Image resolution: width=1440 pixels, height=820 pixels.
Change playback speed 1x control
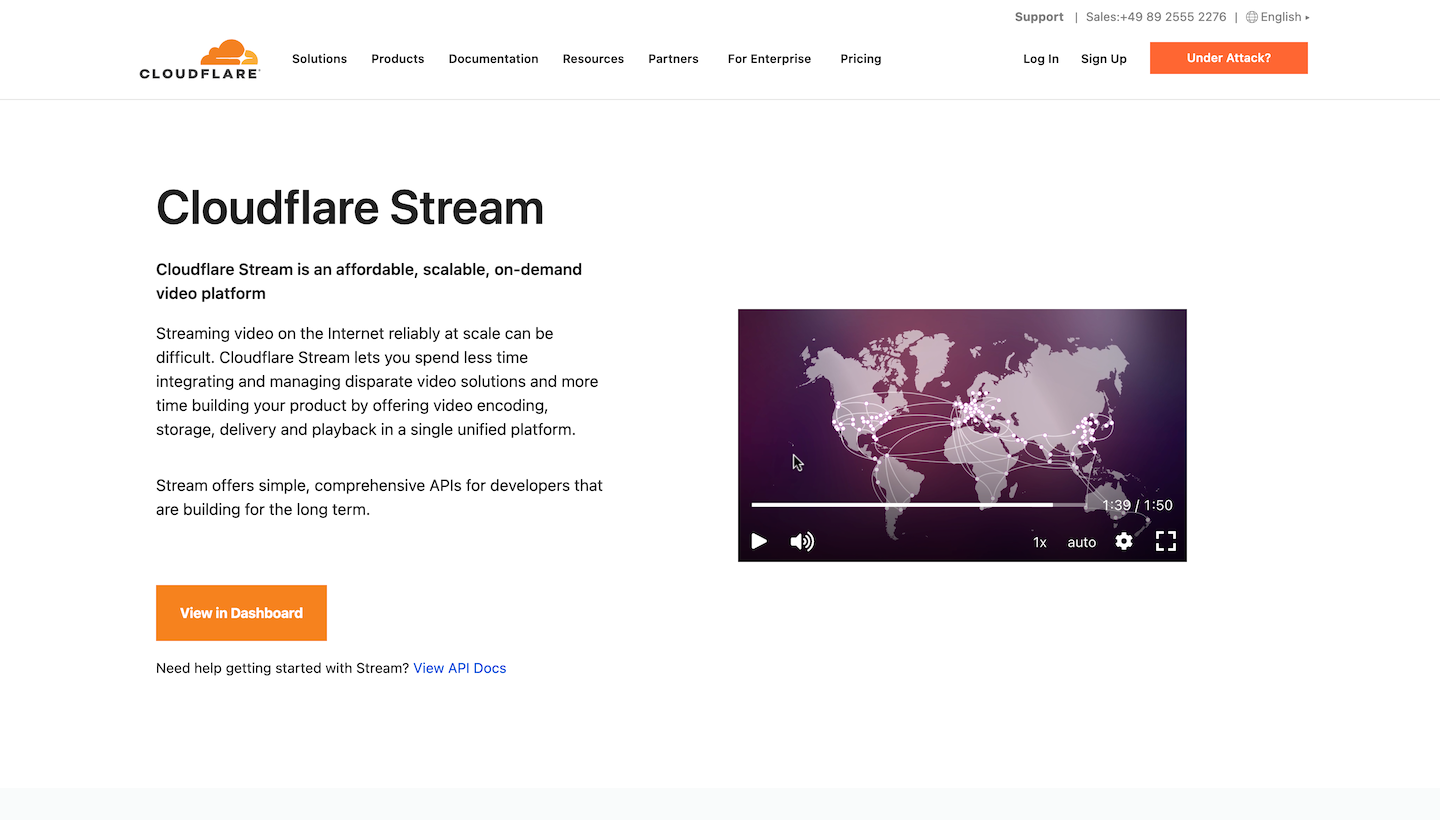(1040, 542)
